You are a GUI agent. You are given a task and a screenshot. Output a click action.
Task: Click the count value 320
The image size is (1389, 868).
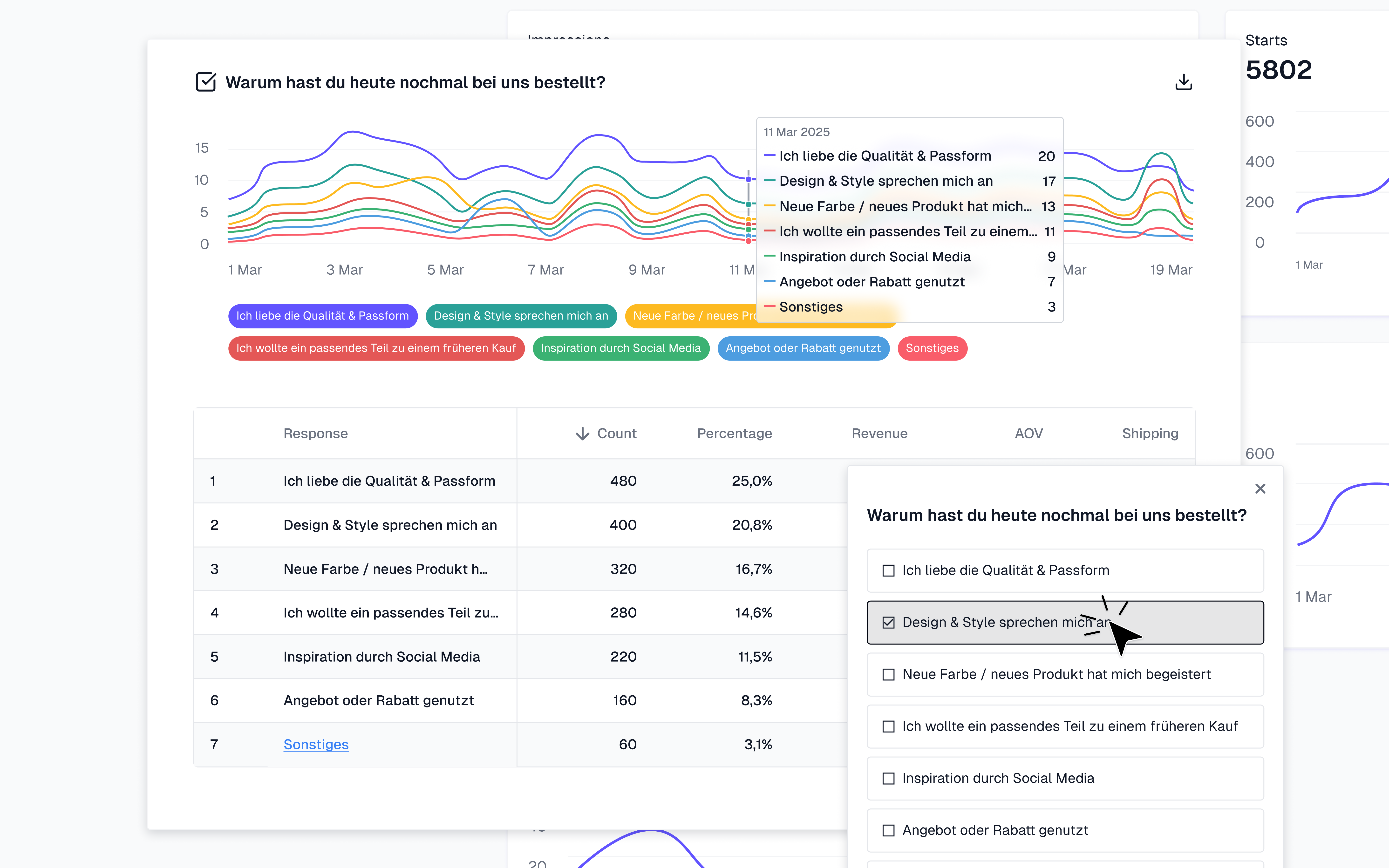click(x=623, y=569)
